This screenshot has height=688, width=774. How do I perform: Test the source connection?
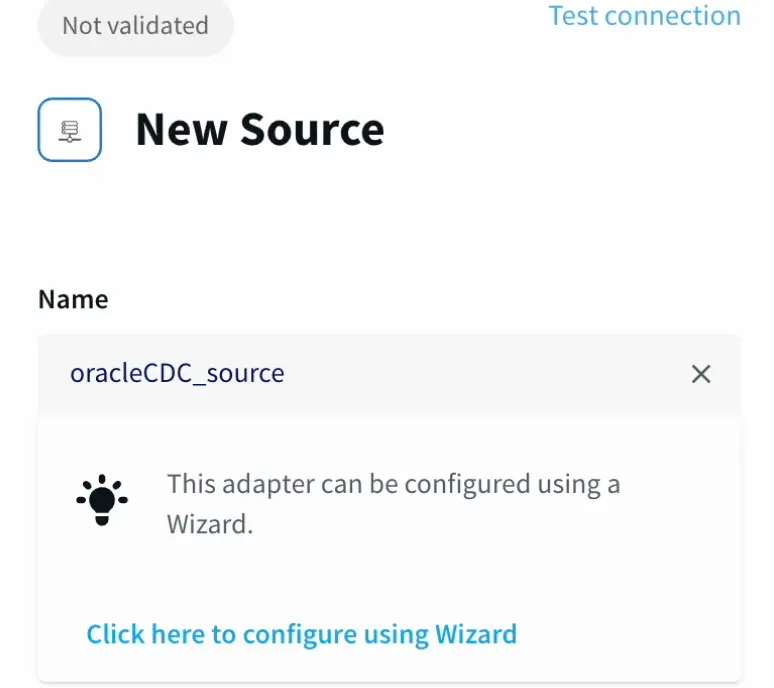click(644, 16)
